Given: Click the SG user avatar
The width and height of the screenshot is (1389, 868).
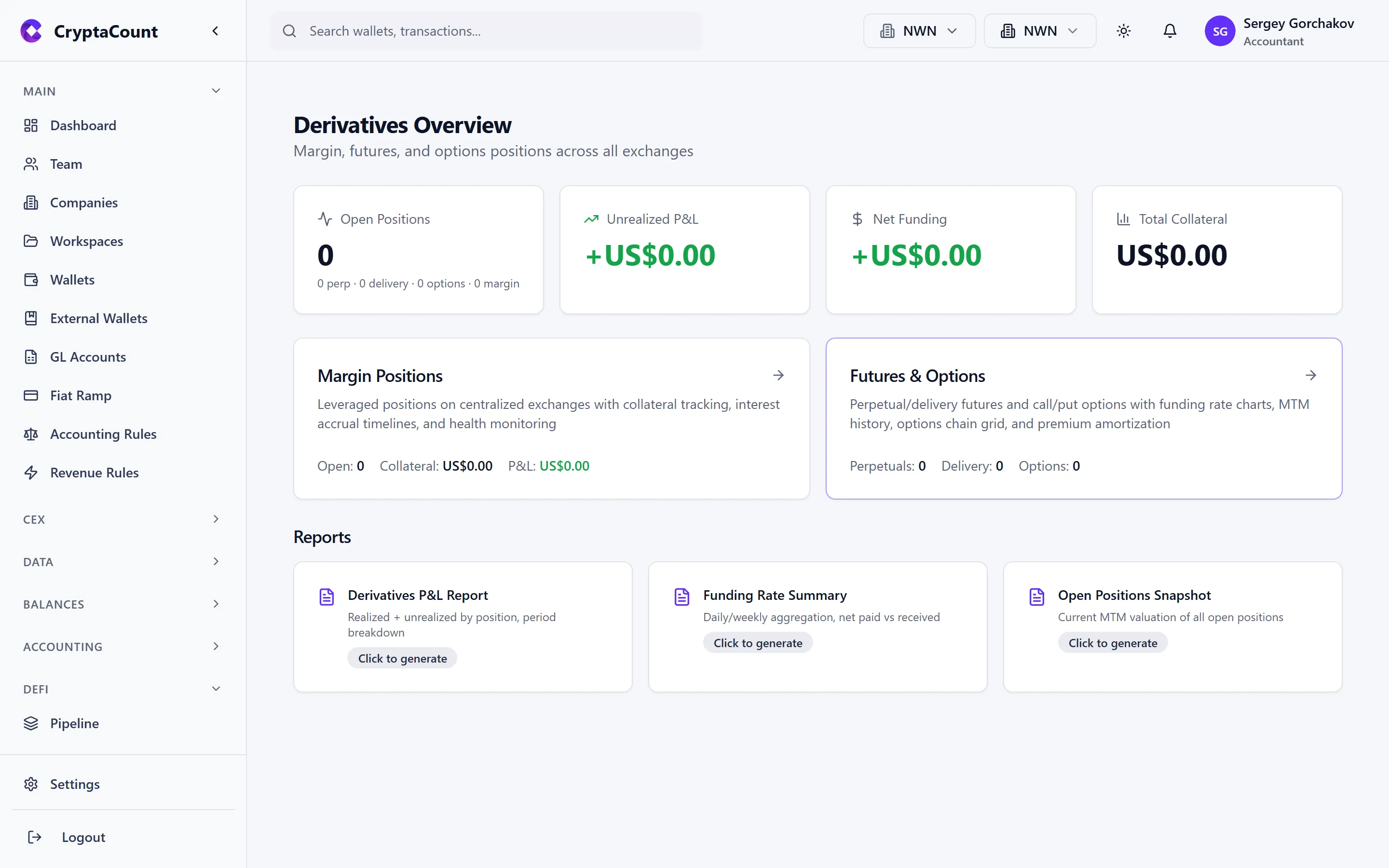Looking at the screenshot, I should click(1220, 31).
